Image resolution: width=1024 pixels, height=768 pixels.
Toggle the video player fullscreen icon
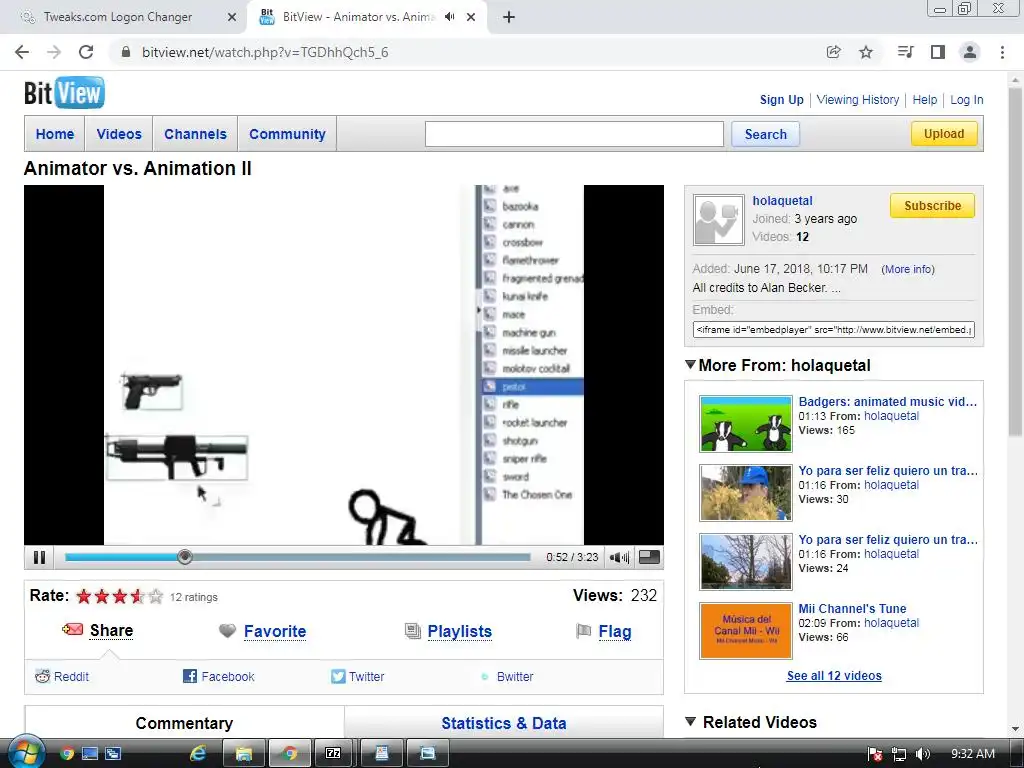click(x=649, y=557)
